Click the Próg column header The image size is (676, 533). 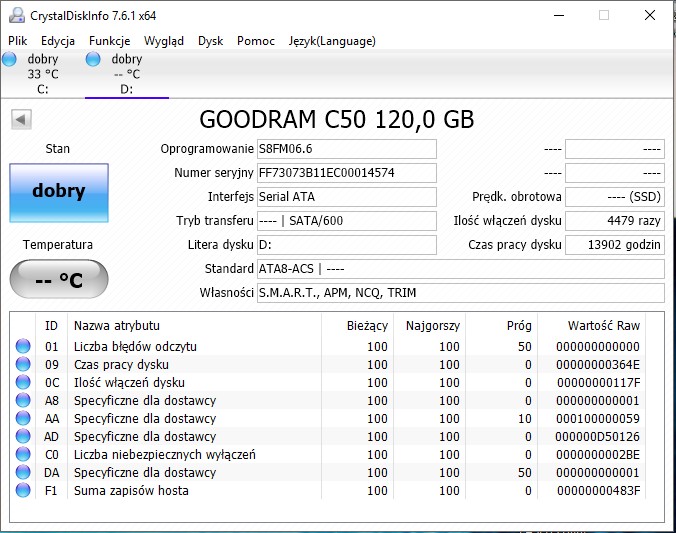click(501, 326)
